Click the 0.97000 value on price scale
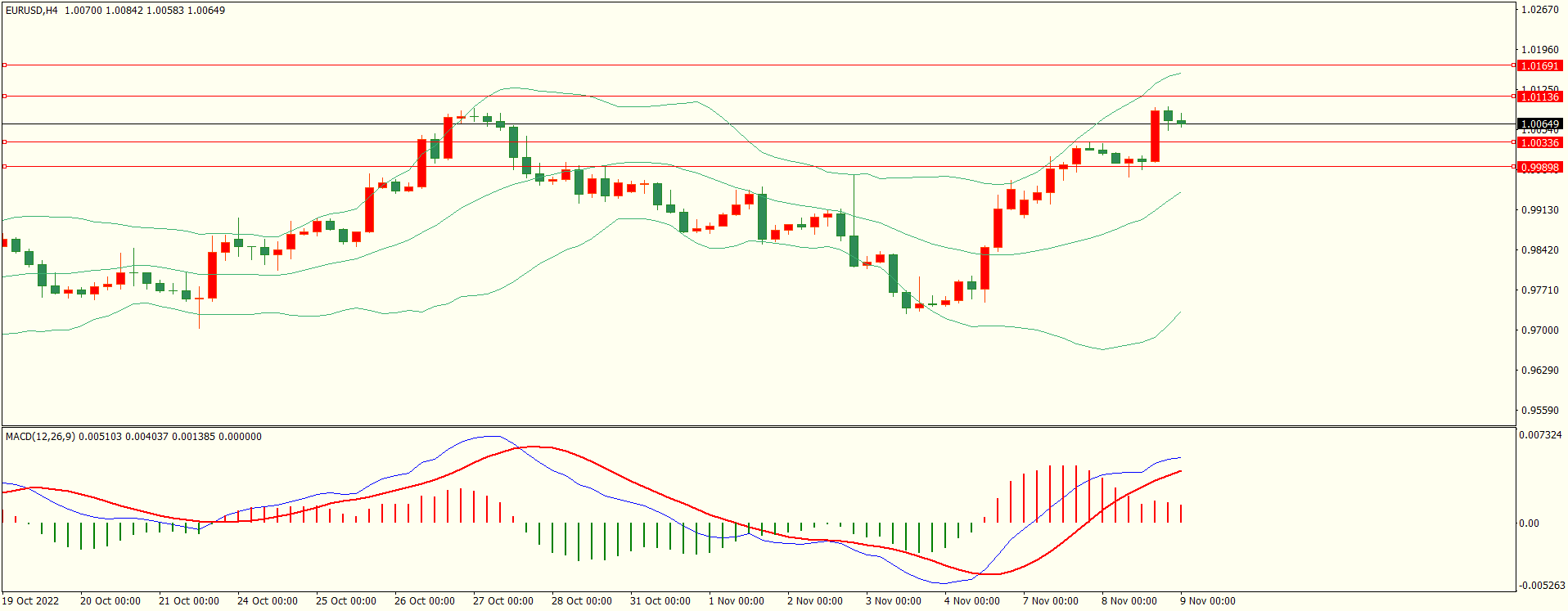Image resolution: width=1568 pixels, height=611 pixels. click(x=1539, y=330)
